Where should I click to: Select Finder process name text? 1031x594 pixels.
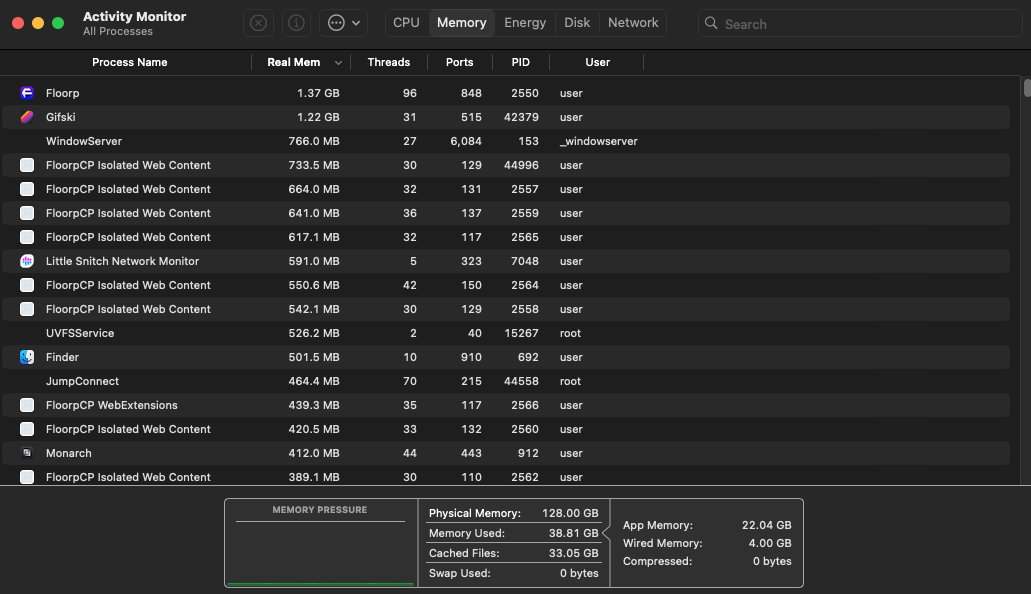62,357
